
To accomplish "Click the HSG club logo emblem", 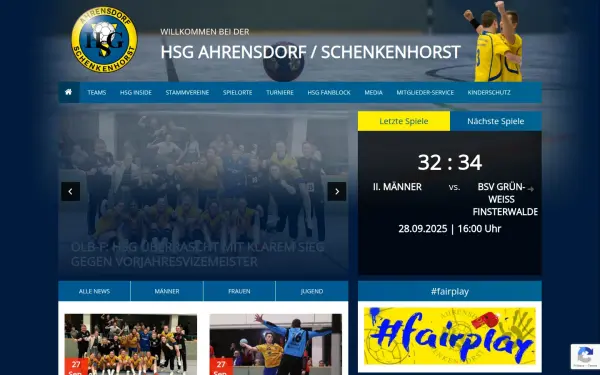I will [104, 39].
